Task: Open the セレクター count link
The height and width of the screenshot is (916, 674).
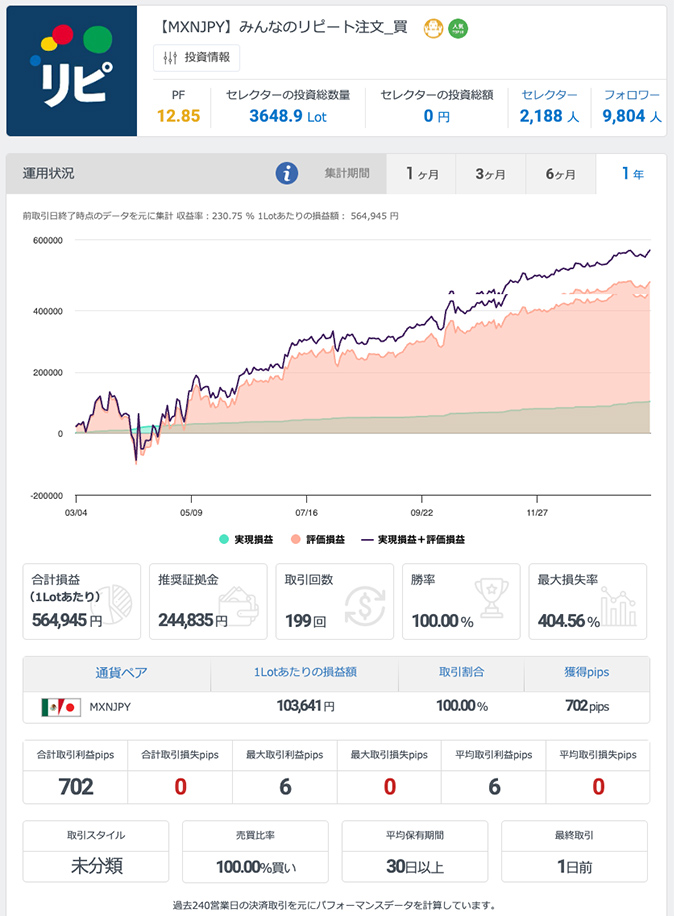Action: point(549,106)
